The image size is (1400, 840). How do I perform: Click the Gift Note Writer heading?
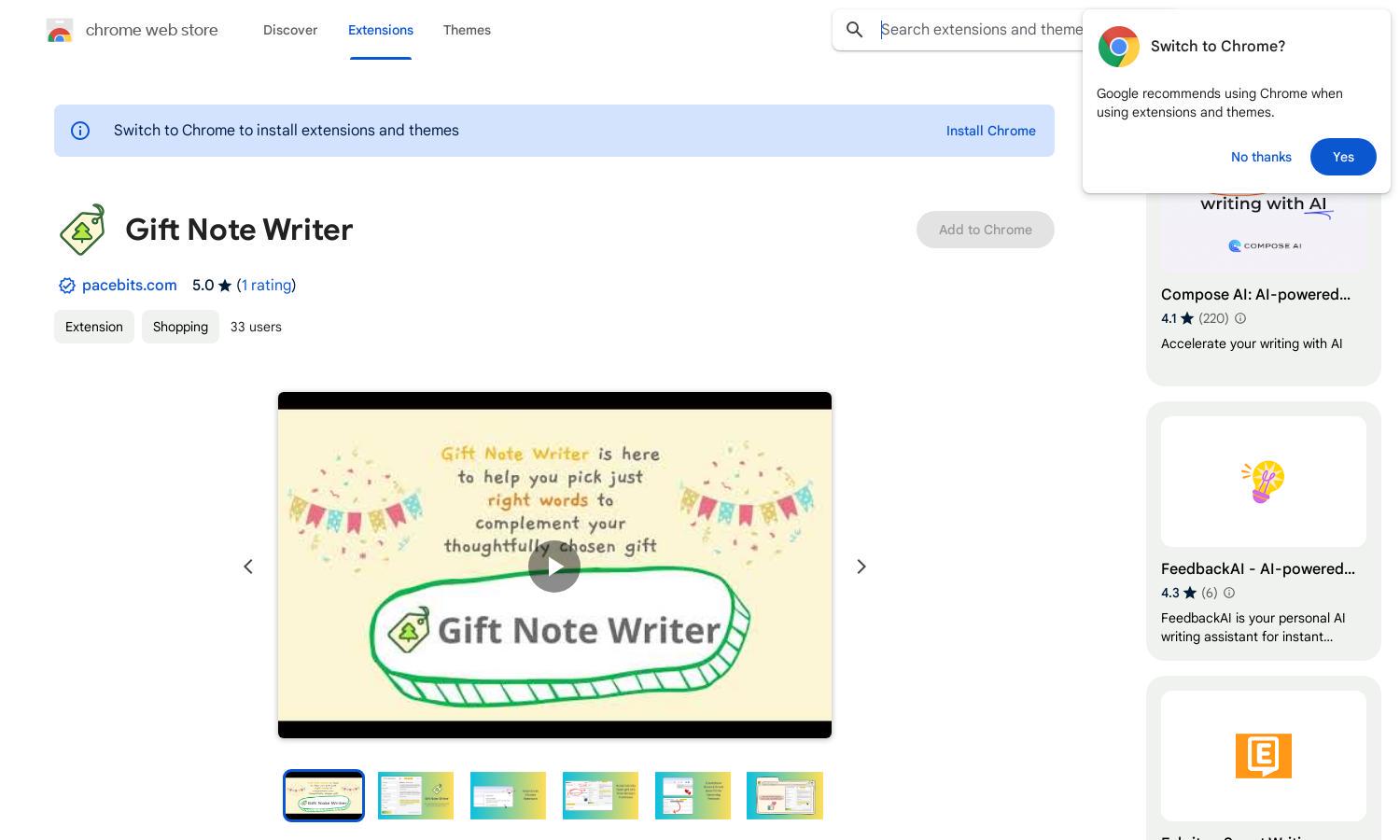[x=239, y=230]
